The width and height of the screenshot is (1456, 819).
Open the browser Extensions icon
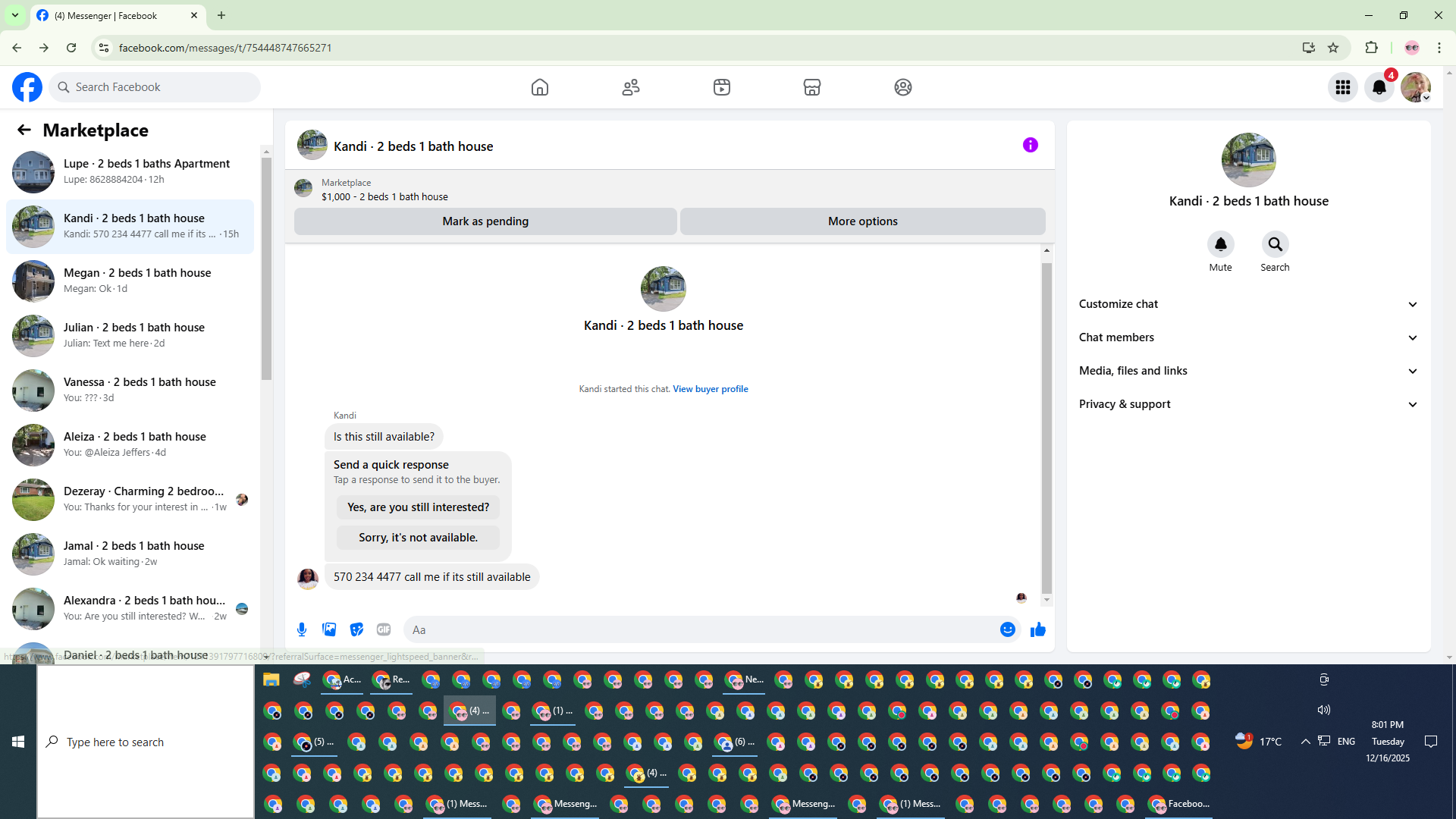pyautogui.click(x=1371, y=48)
